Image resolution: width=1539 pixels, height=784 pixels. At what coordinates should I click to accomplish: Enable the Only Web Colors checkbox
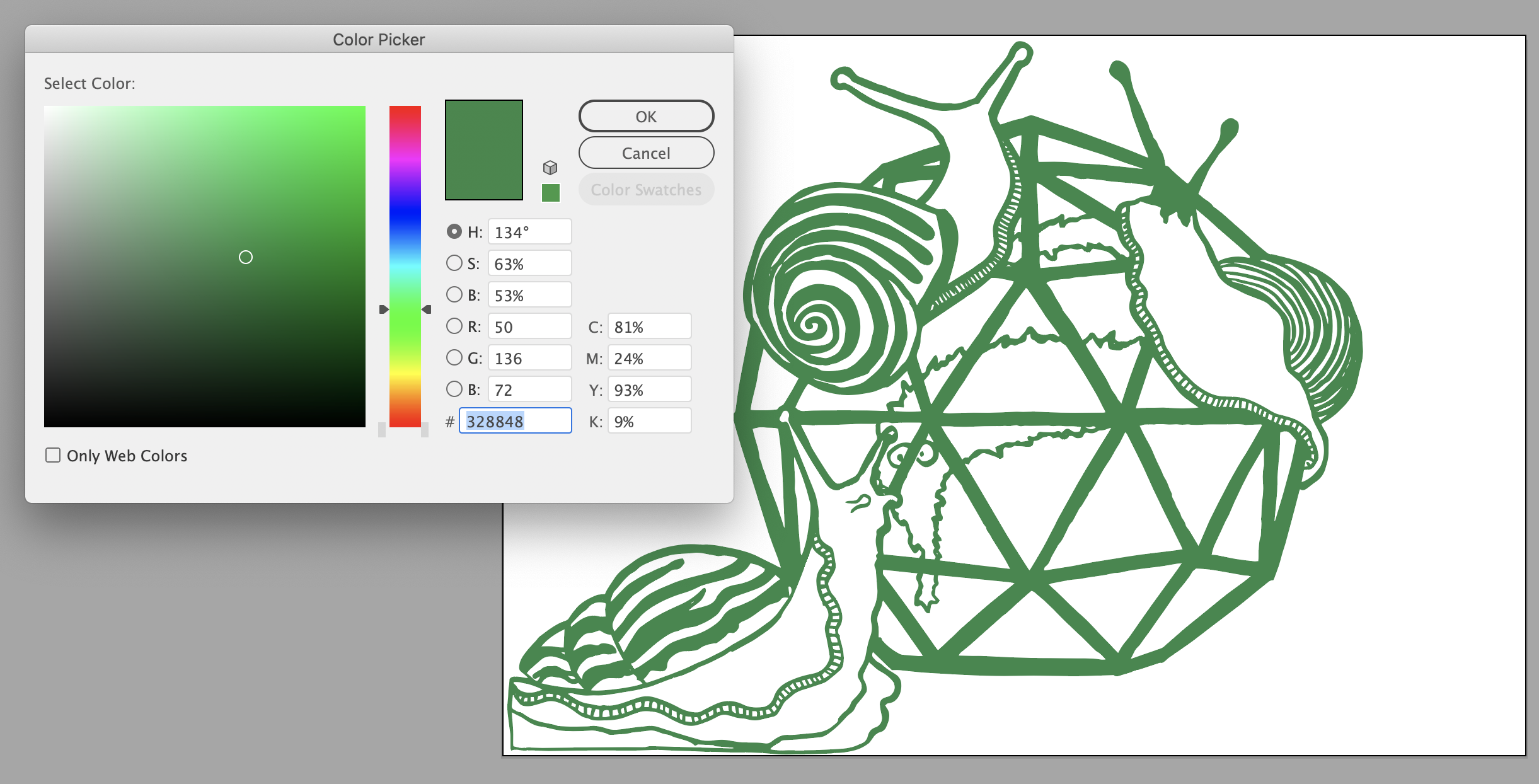(53, 455)
